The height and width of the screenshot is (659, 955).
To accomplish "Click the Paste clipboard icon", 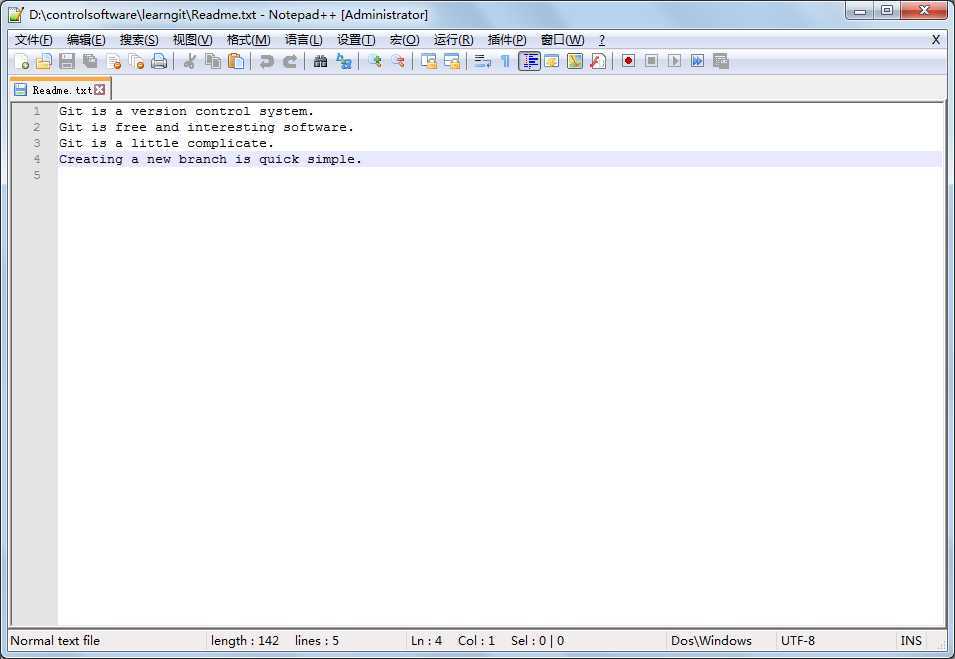I will point(236,61).
